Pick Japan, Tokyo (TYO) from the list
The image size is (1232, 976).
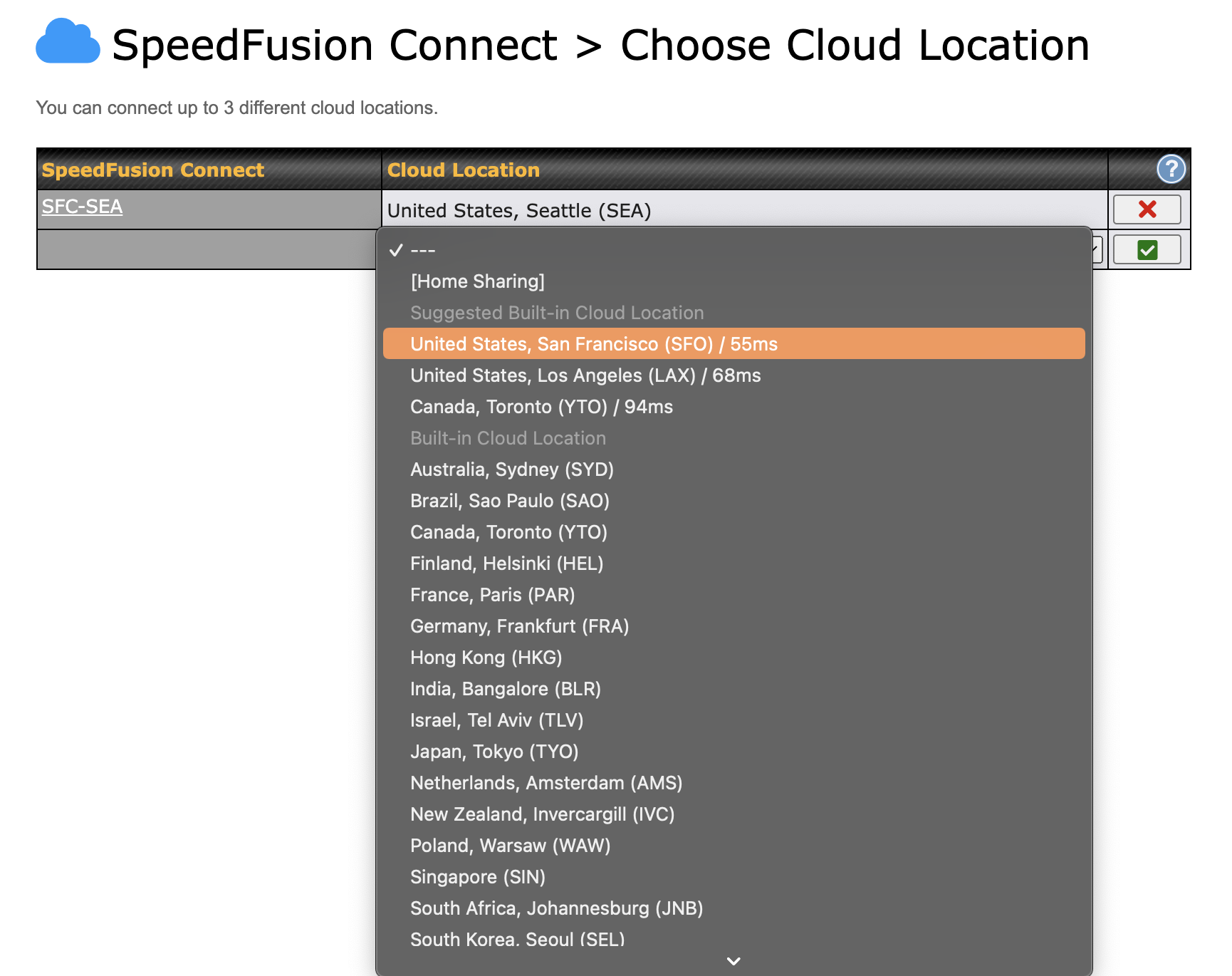coord(494,752)
